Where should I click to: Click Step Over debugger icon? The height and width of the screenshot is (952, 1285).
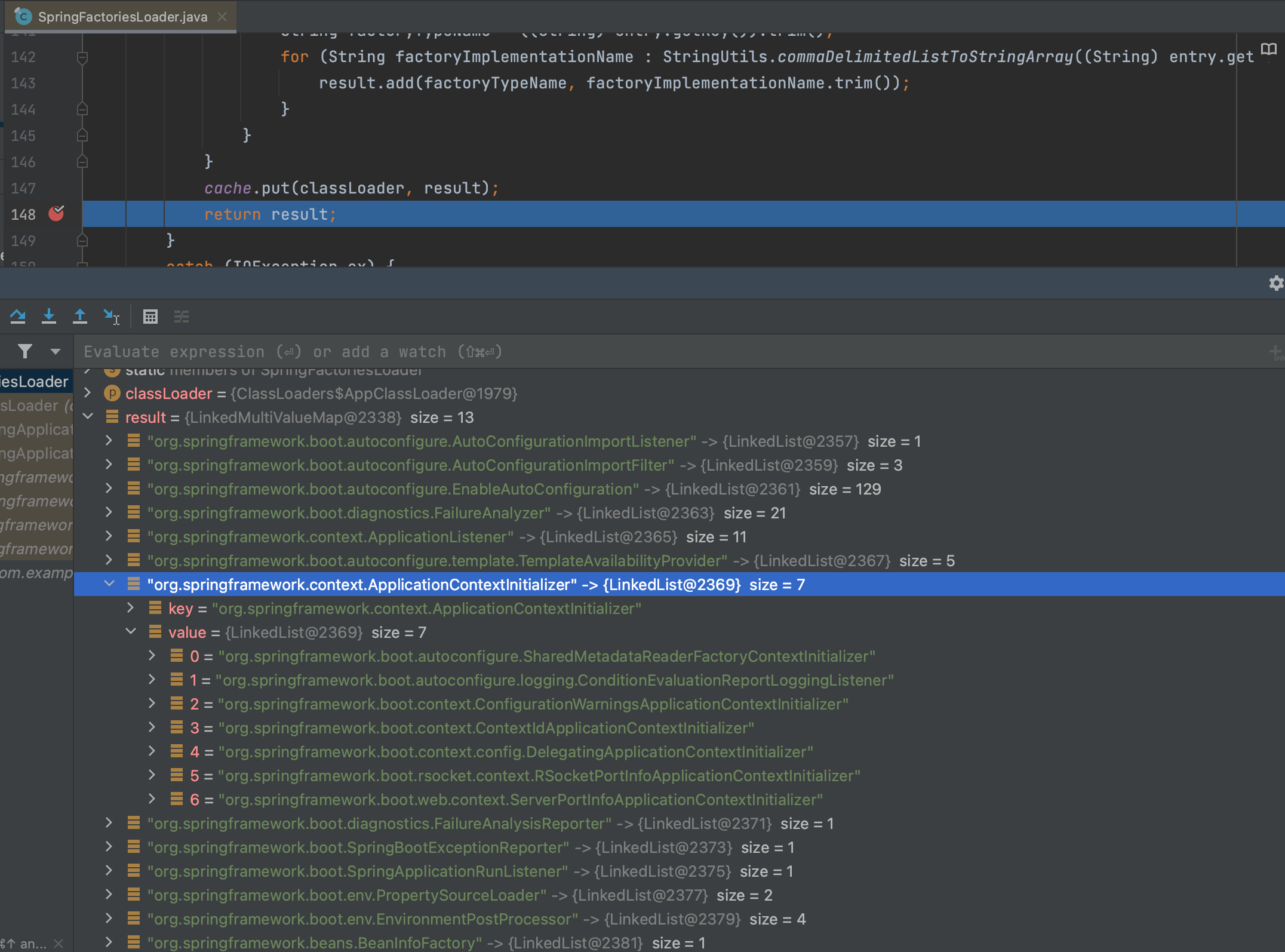click(18, 316)
